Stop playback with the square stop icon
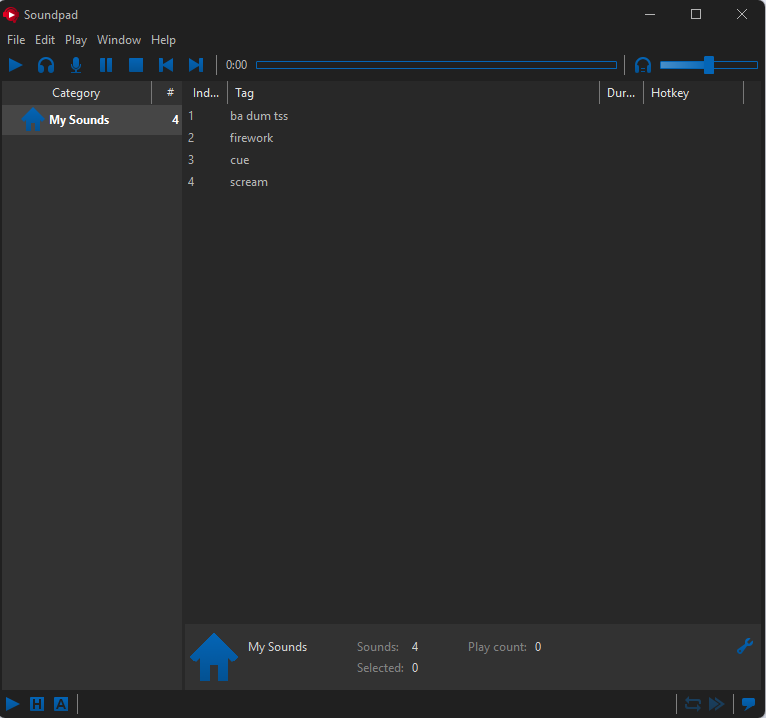Image resolution: width=766 pixels, height=718 pixels. [136, 65]
